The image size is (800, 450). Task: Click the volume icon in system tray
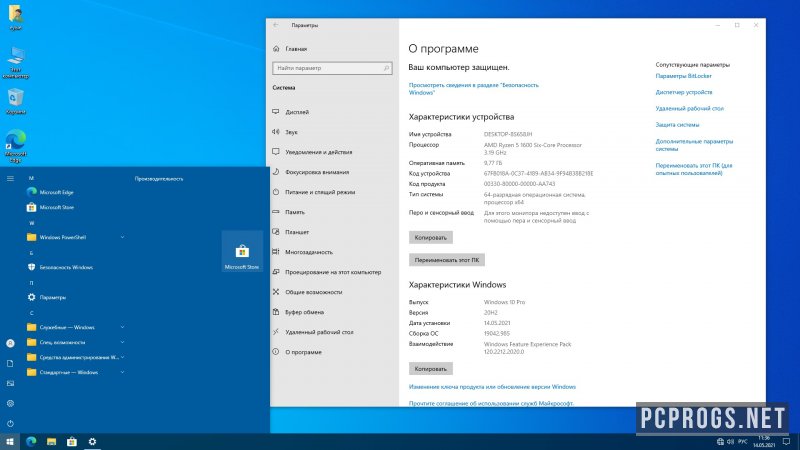pyautogui.click(x=730, y=442)
